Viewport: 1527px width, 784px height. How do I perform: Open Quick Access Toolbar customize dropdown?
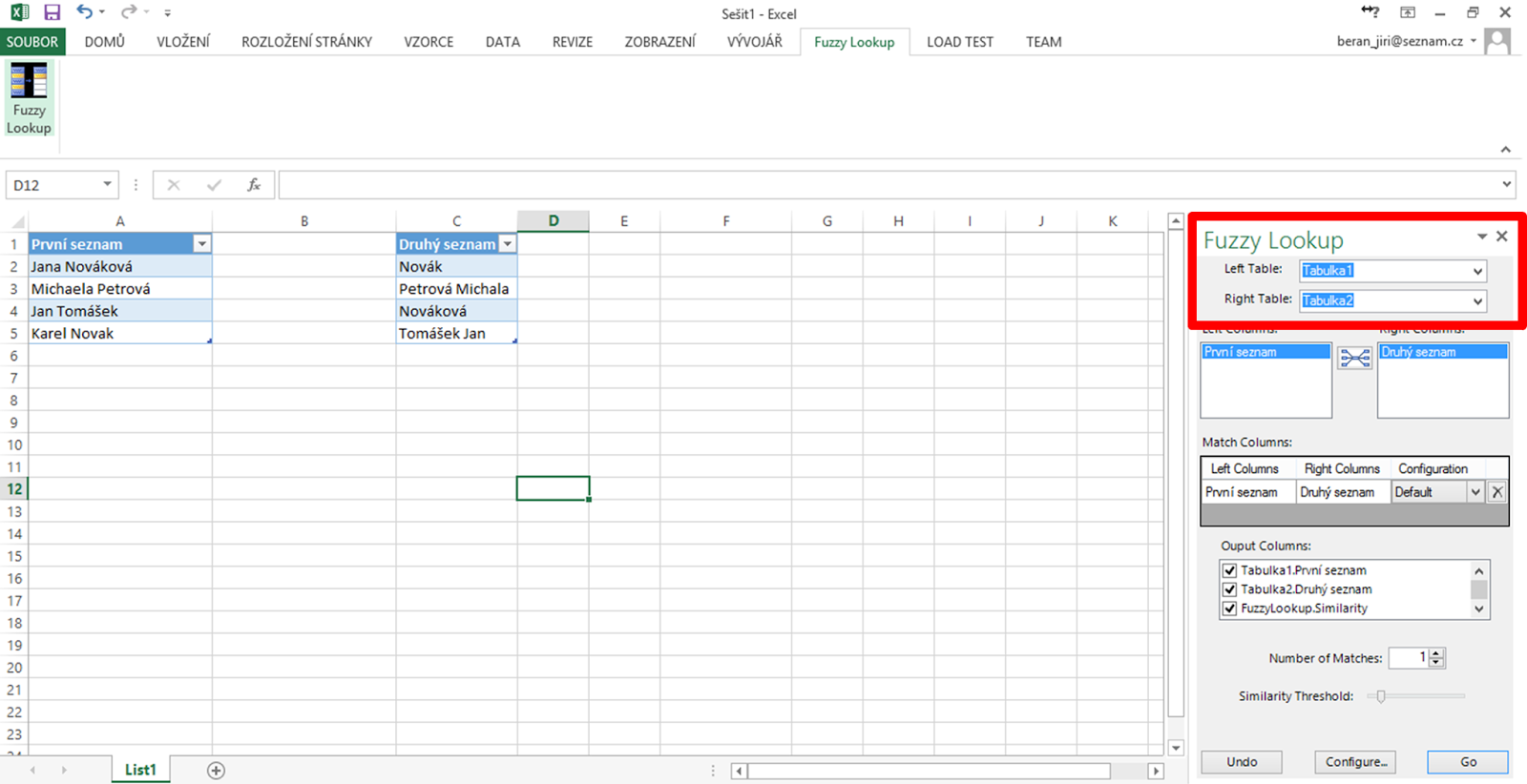tap(167, 13)
